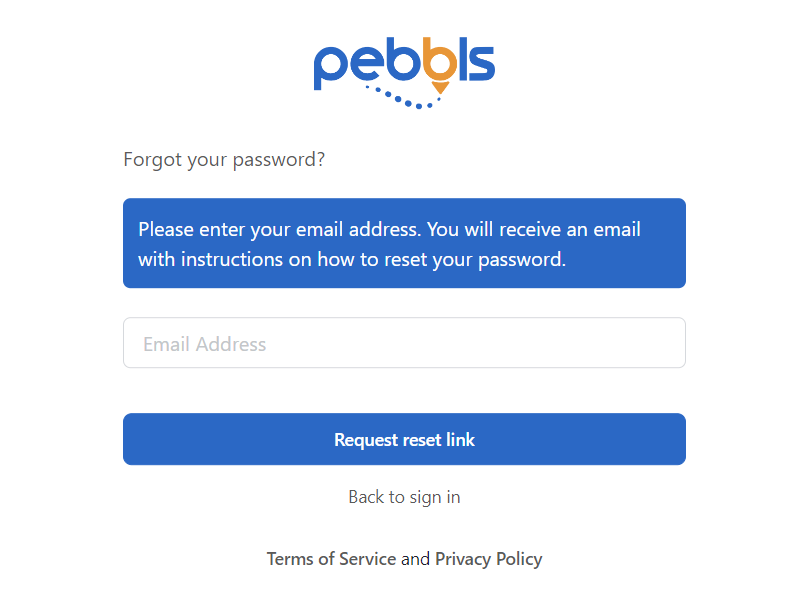Click the word 'and' between footer links
This screenshot has width=805, height=615.
coord(415,559)
